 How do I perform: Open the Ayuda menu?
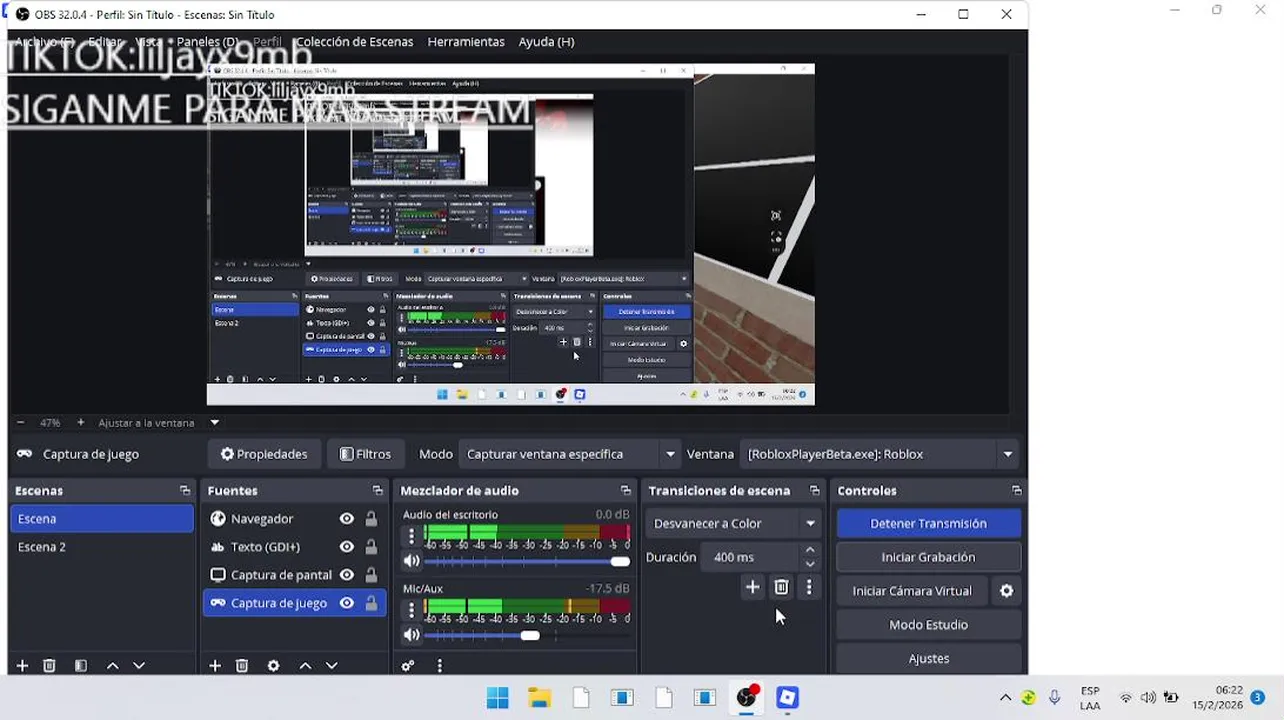tap(546, 42)
